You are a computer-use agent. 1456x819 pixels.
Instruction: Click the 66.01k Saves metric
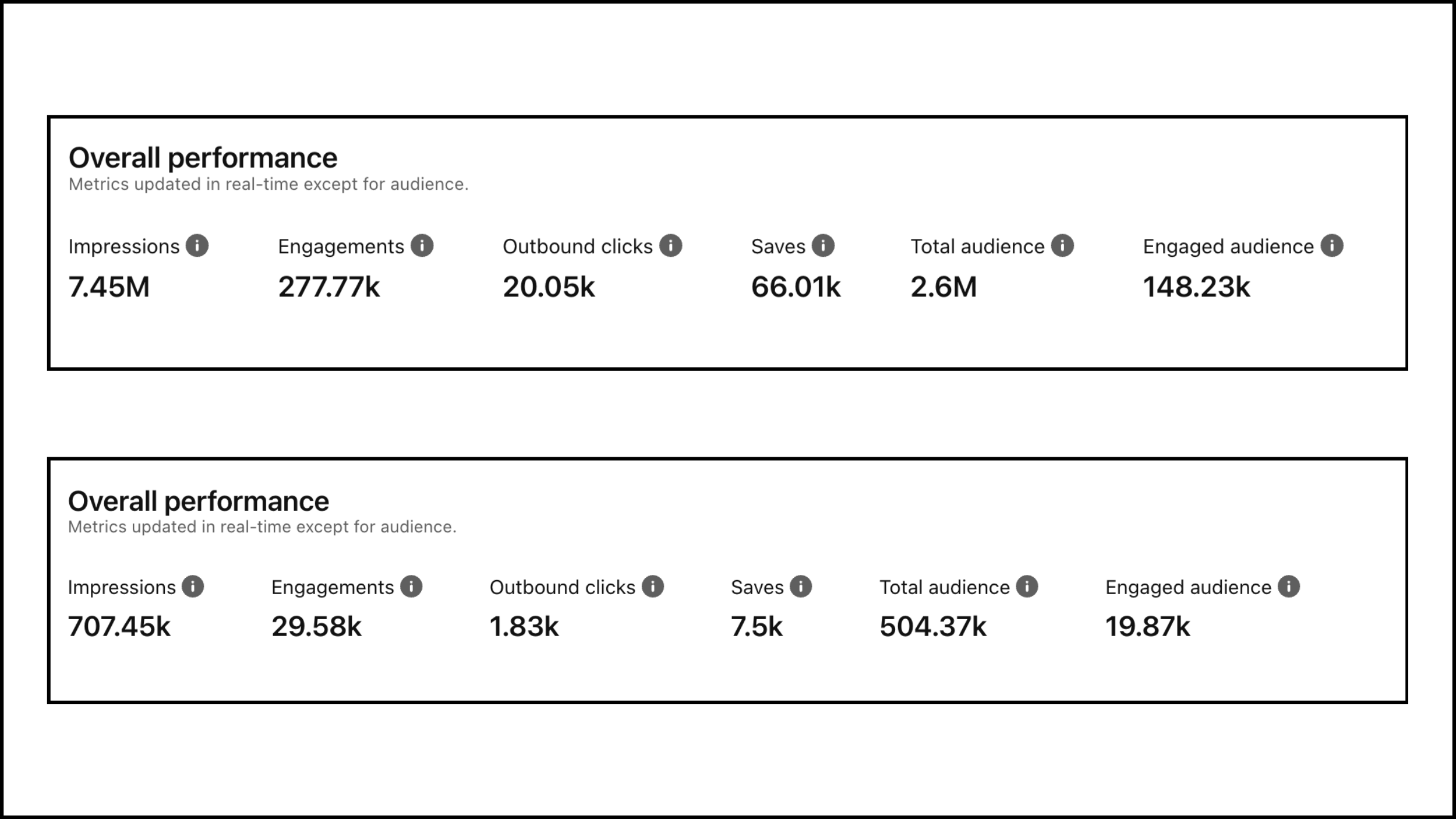[x=796, y=287]
